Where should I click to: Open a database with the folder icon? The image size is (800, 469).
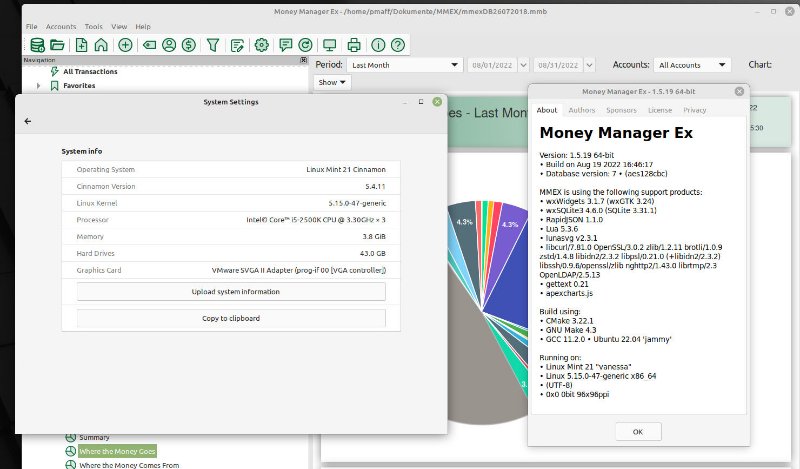(x=57, y=45)
